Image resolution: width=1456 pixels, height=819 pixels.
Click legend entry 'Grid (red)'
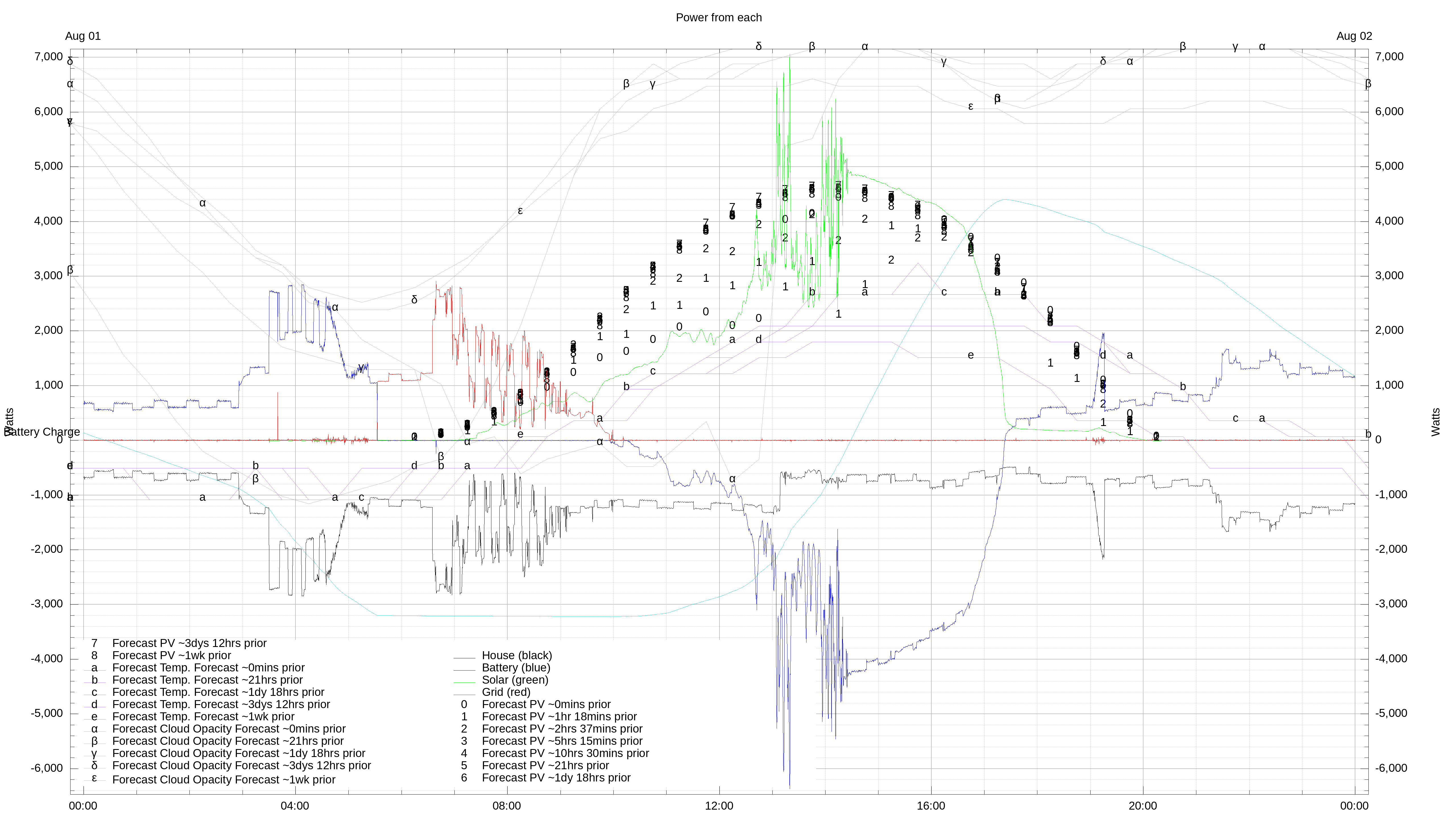(x=506, y=692)
